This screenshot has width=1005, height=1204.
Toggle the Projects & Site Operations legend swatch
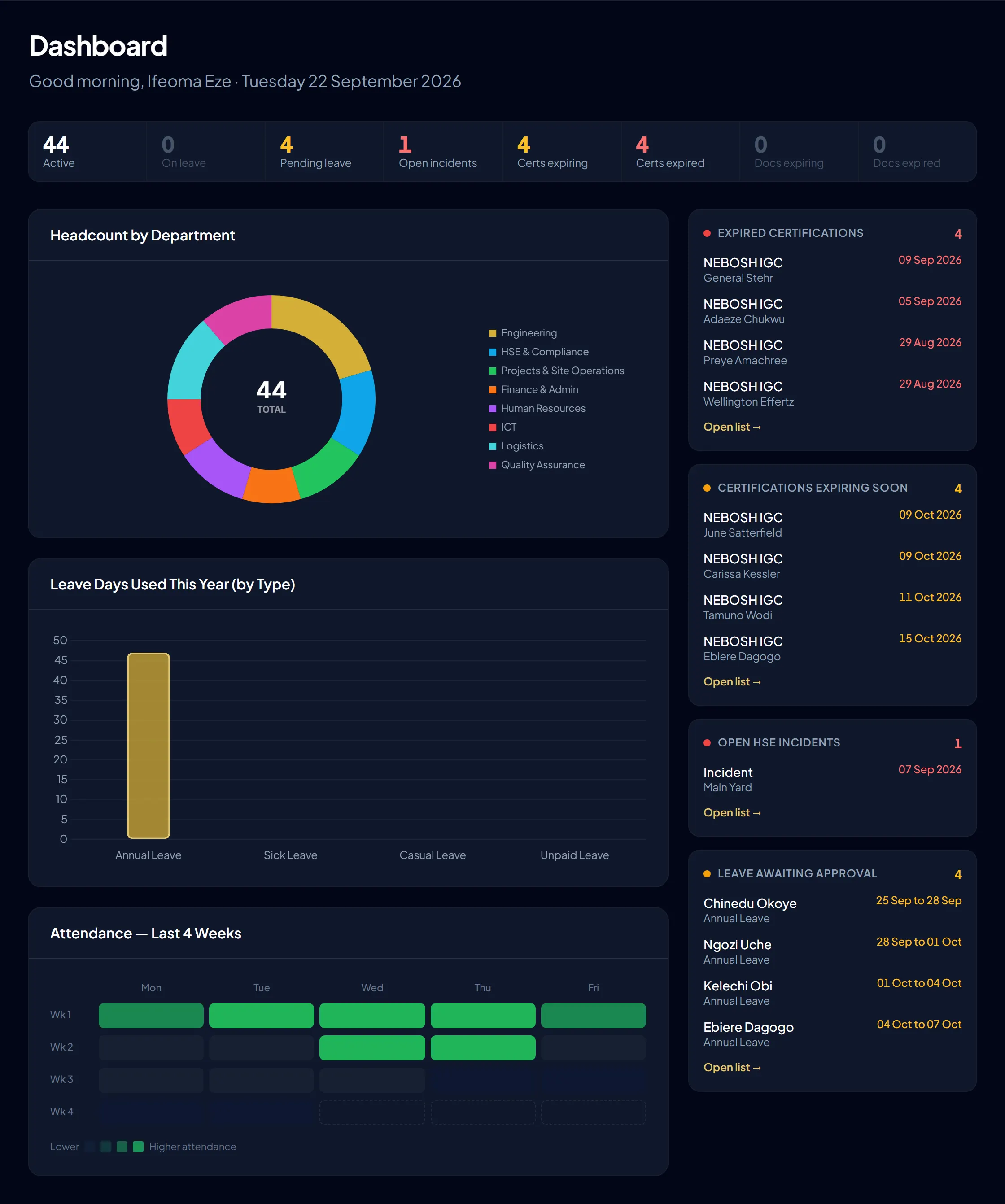493,371
